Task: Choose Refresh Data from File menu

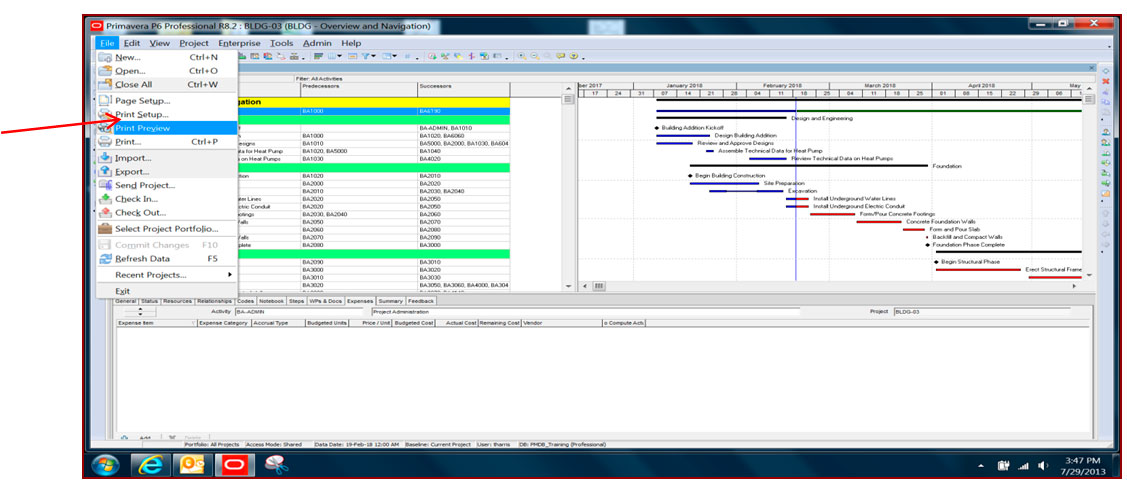Action: pyautogui.click(x=167, y=259)
